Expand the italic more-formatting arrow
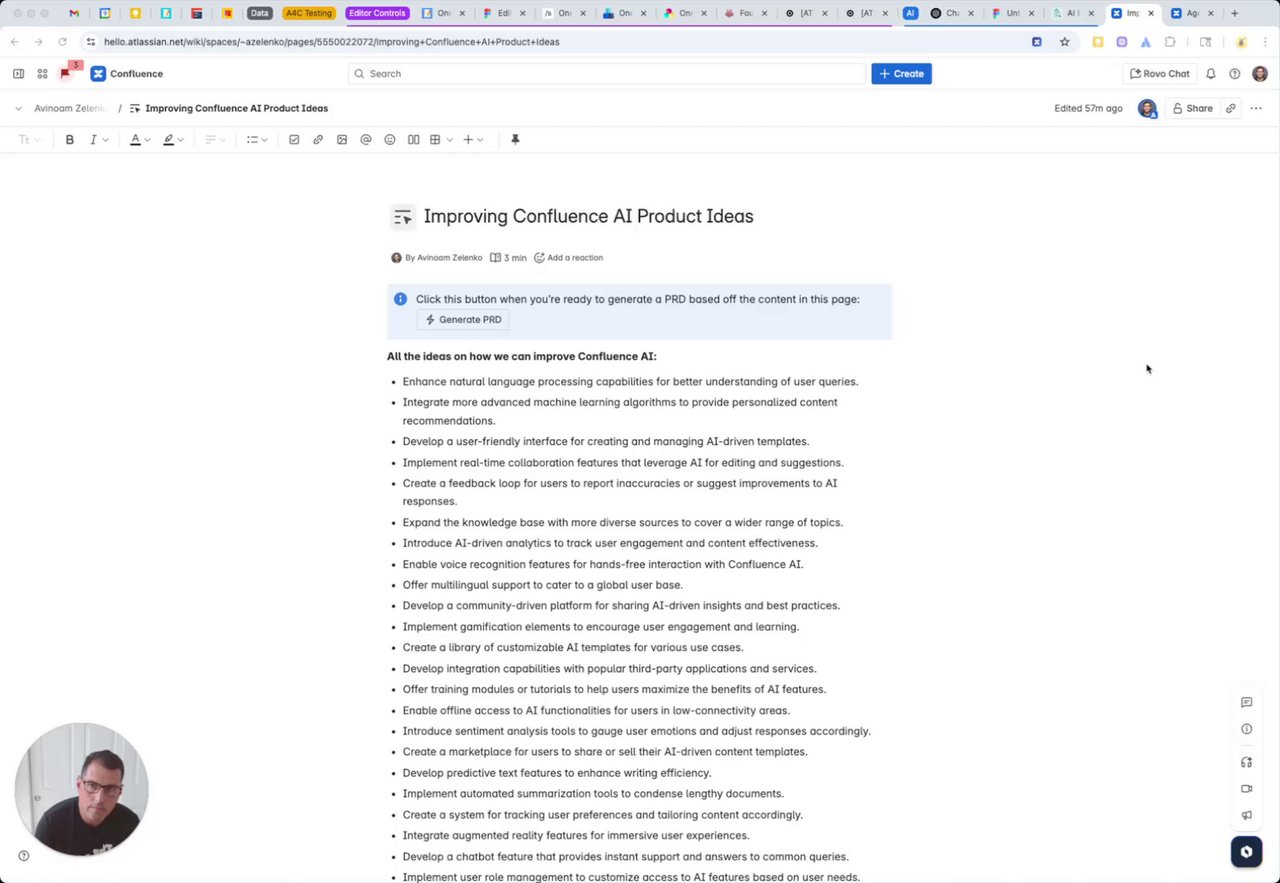This screenshot has width=1280, height=883. pos(105,140)
